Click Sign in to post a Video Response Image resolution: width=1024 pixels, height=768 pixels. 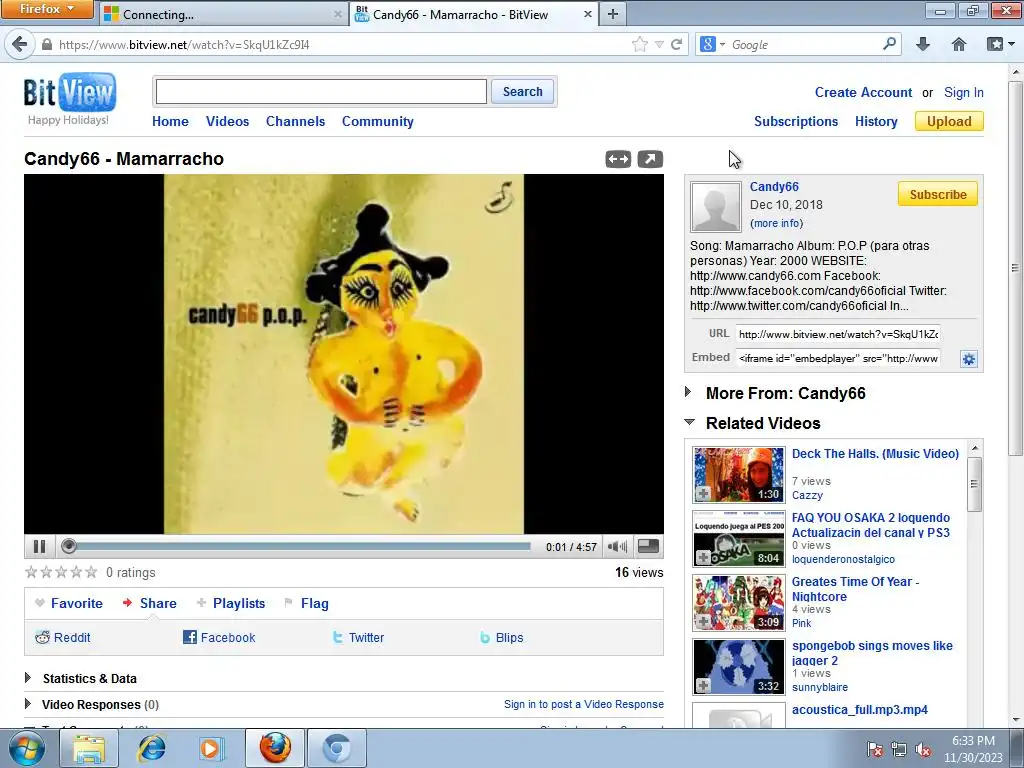click(x=584, y=704)
